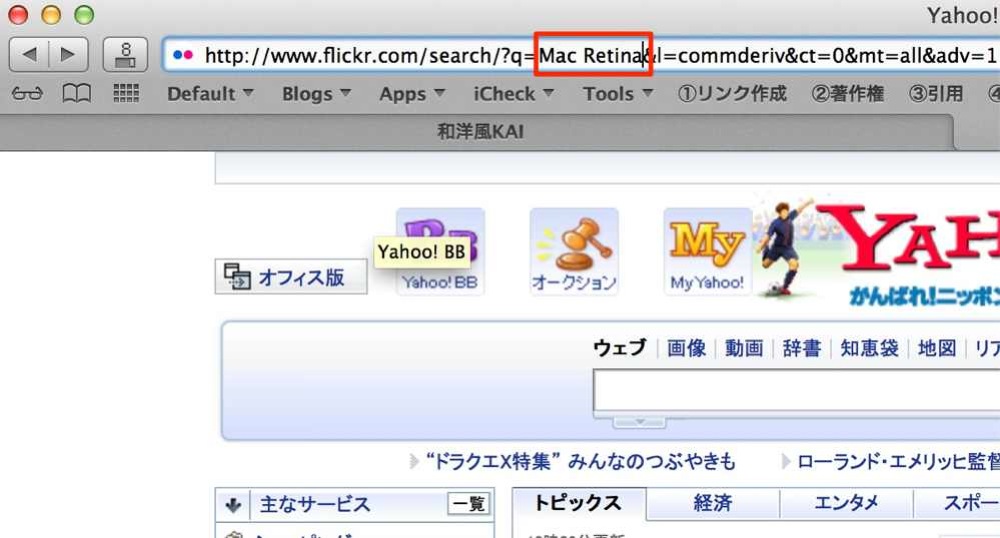1000x538 pixels.
Task: Open the オークション auction icon
Action: point(574,251)
